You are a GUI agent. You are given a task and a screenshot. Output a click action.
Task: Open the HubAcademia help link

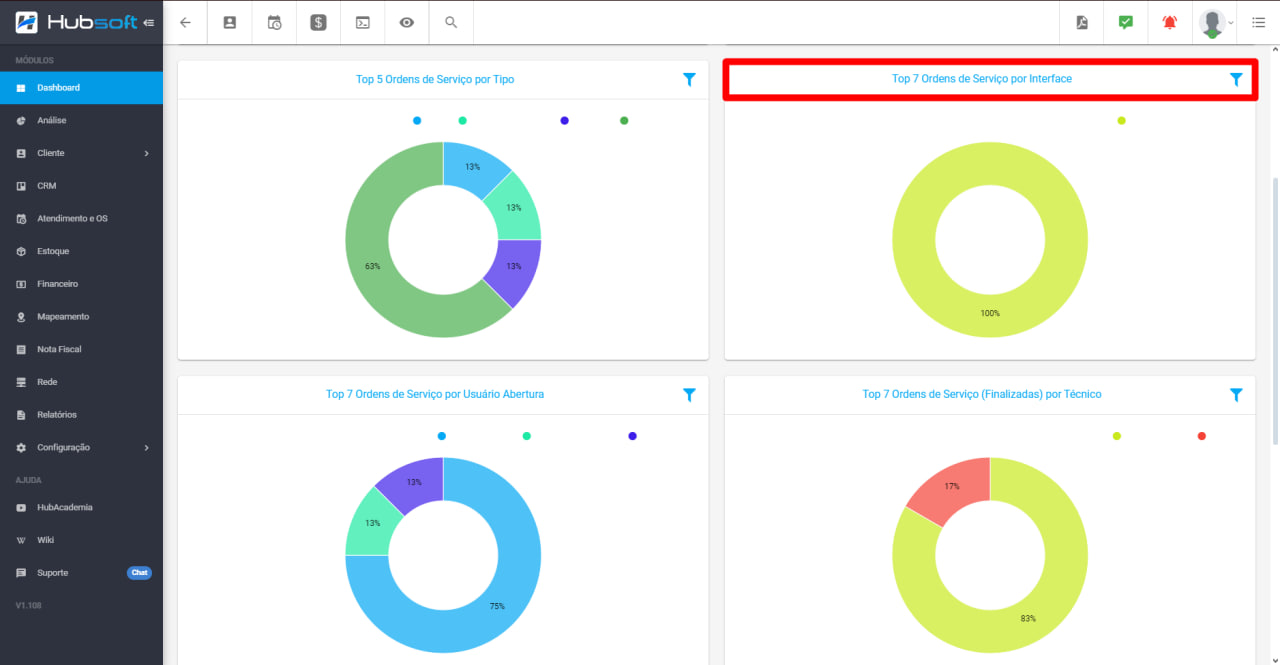pyautogui.click(x=64, y=507)
